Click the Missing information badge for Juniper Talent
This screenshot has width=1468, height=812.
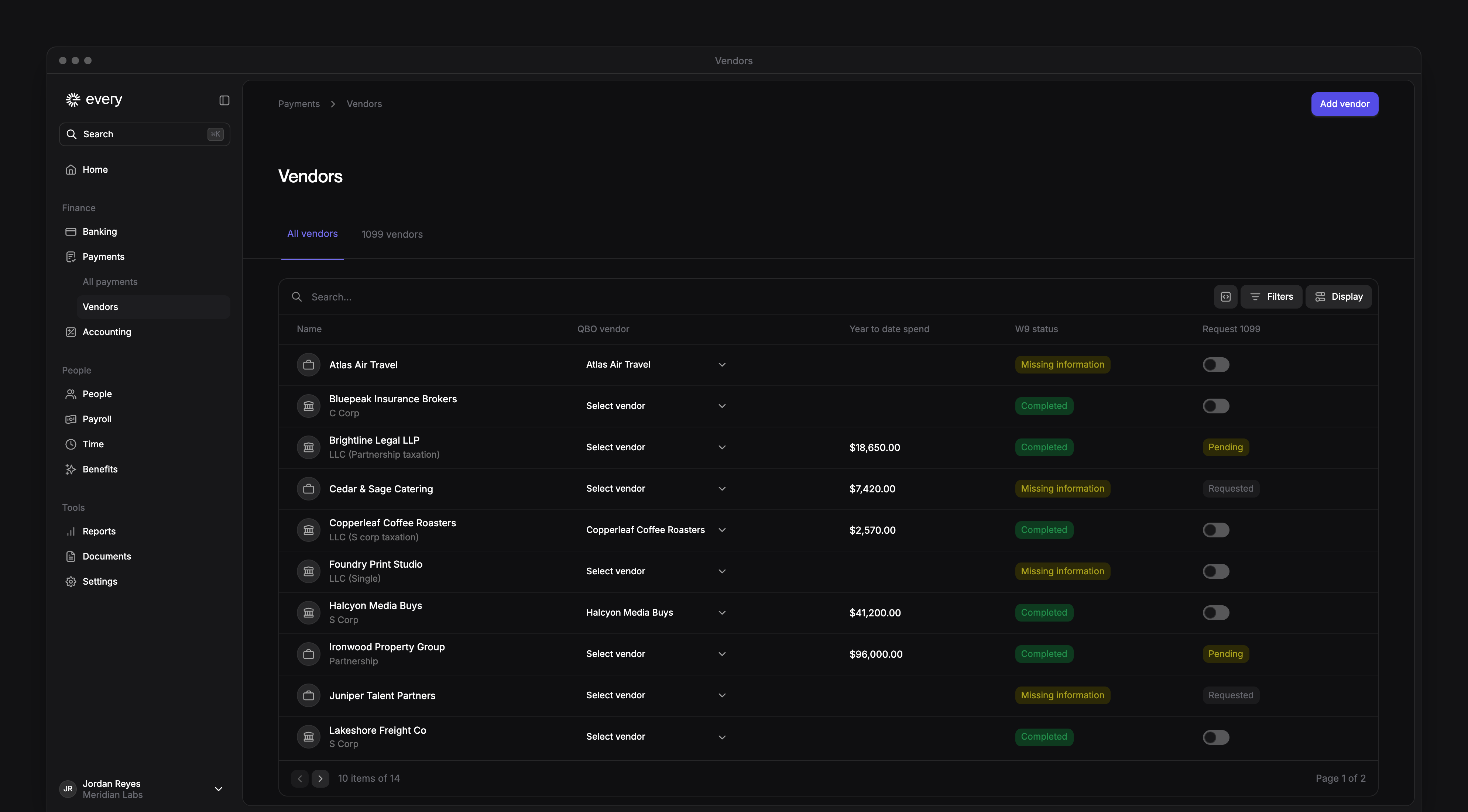1062,696
